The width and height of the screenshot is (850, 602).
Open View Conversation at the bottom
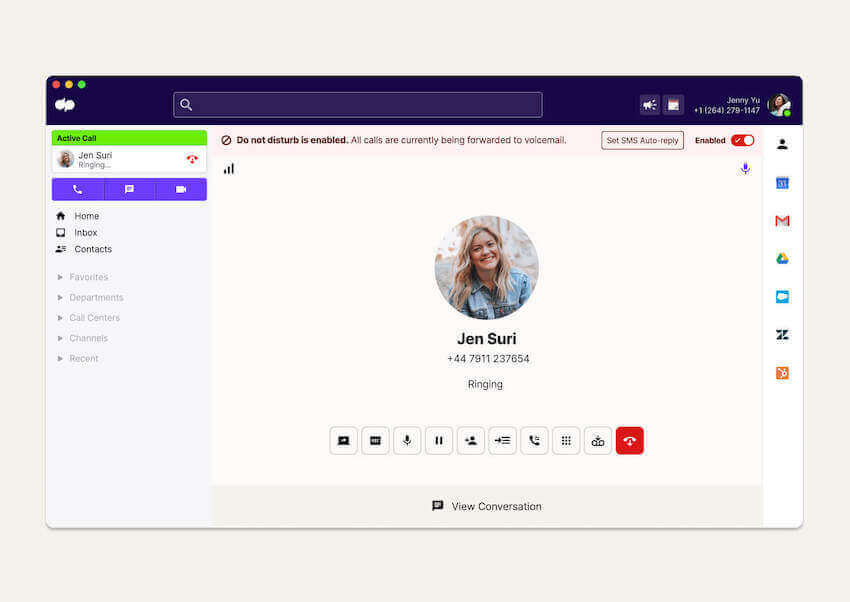pyautogui.click(x=485, y=506)
